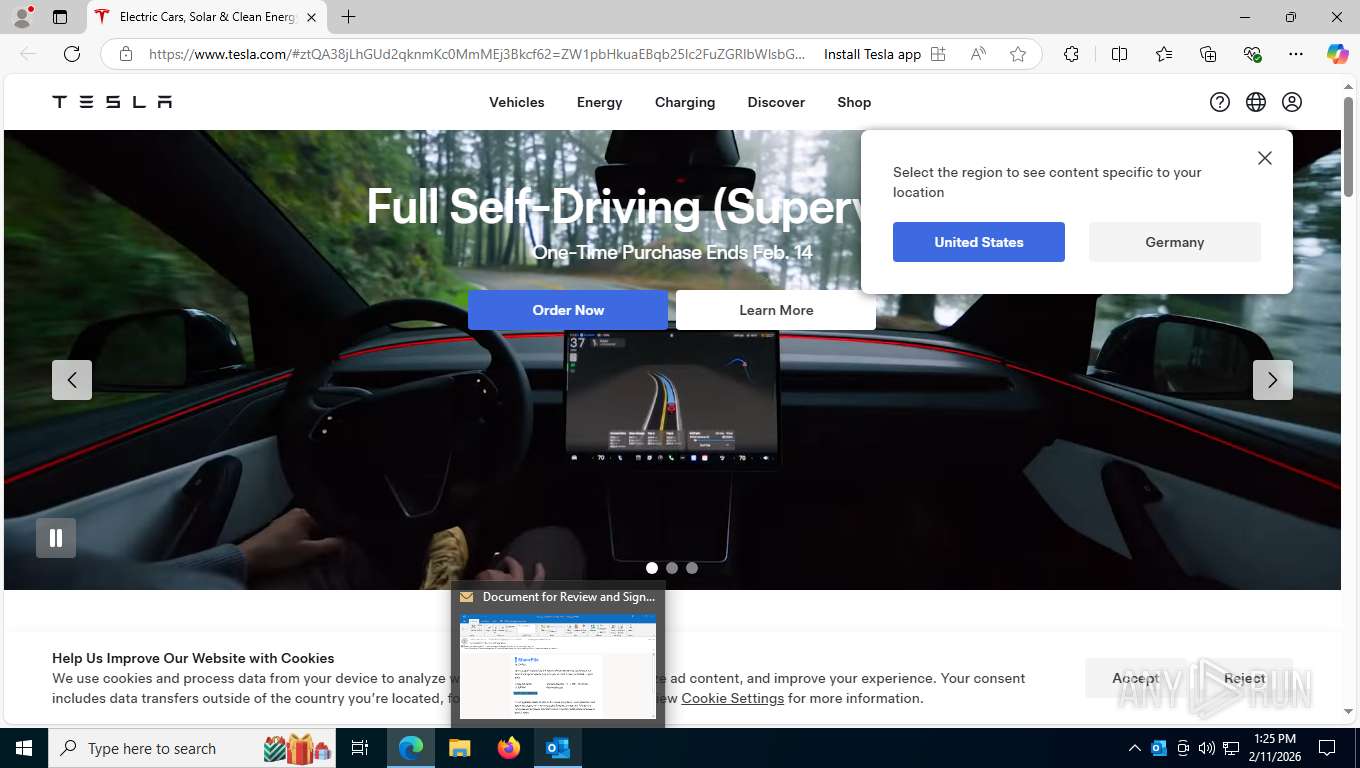Click the Order Now button
1360x768 pixels.
[568, 310]
